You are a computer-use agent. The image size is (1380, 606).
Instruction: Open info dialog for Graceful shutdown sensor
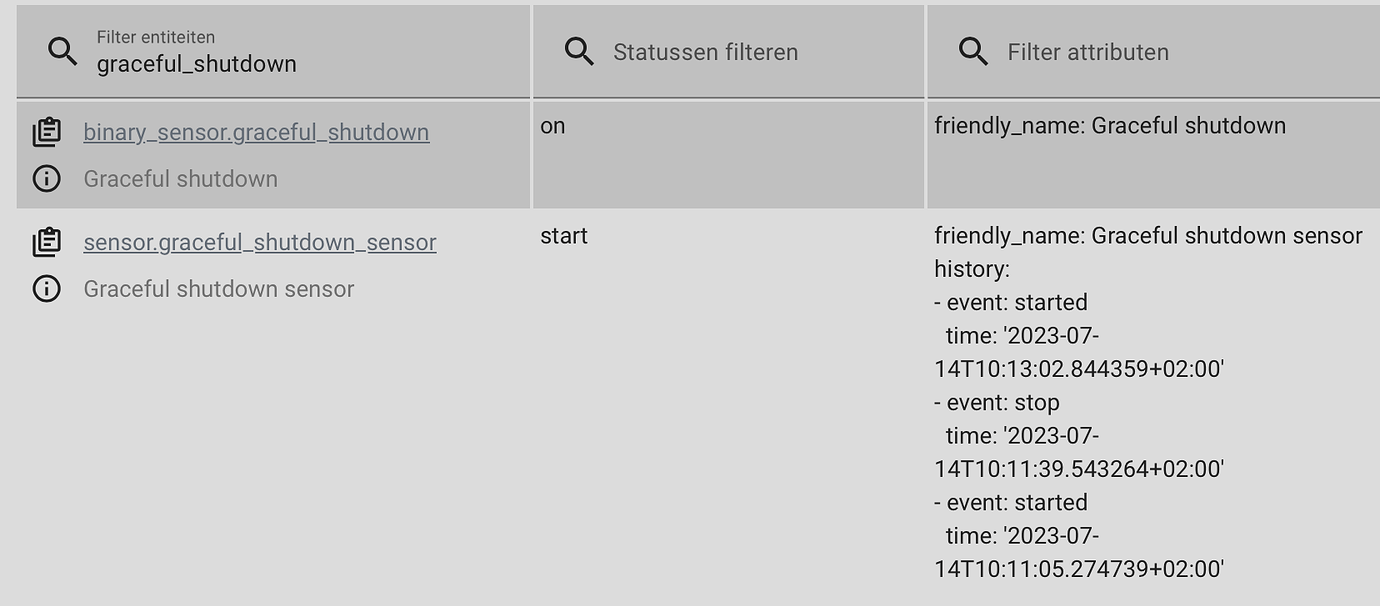[x=47, y=288]
